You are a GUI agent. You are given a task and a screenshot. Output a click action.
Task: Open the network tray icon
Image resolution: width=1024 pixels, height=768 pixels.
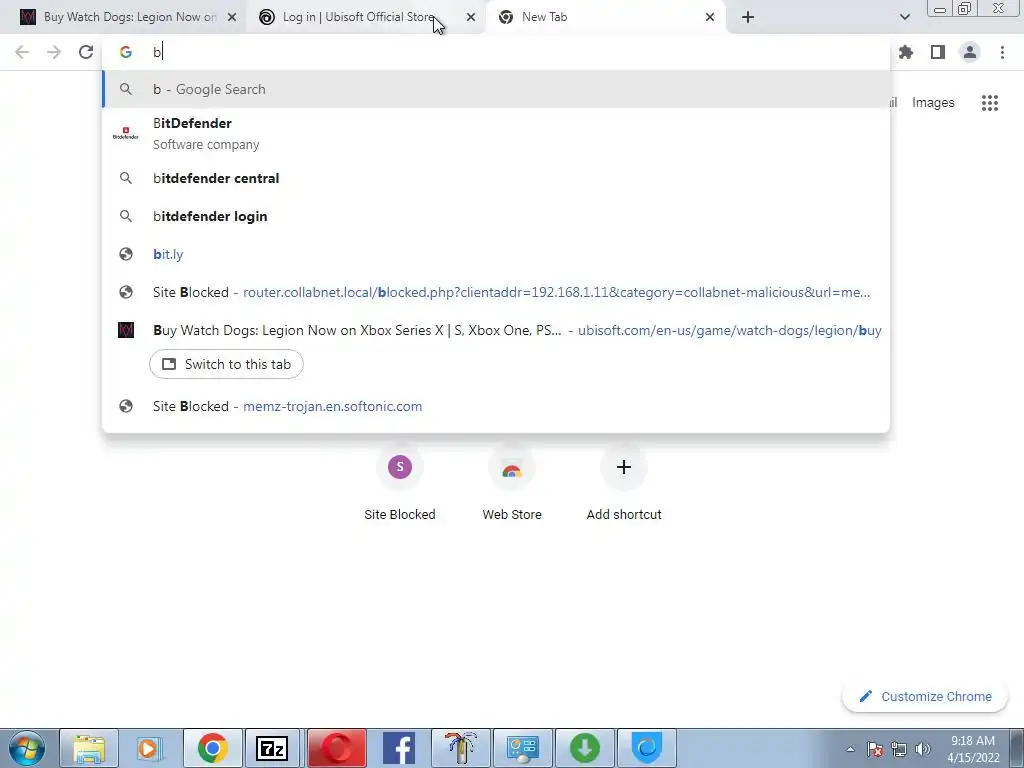pyautogui.click(x=899, y=749)
